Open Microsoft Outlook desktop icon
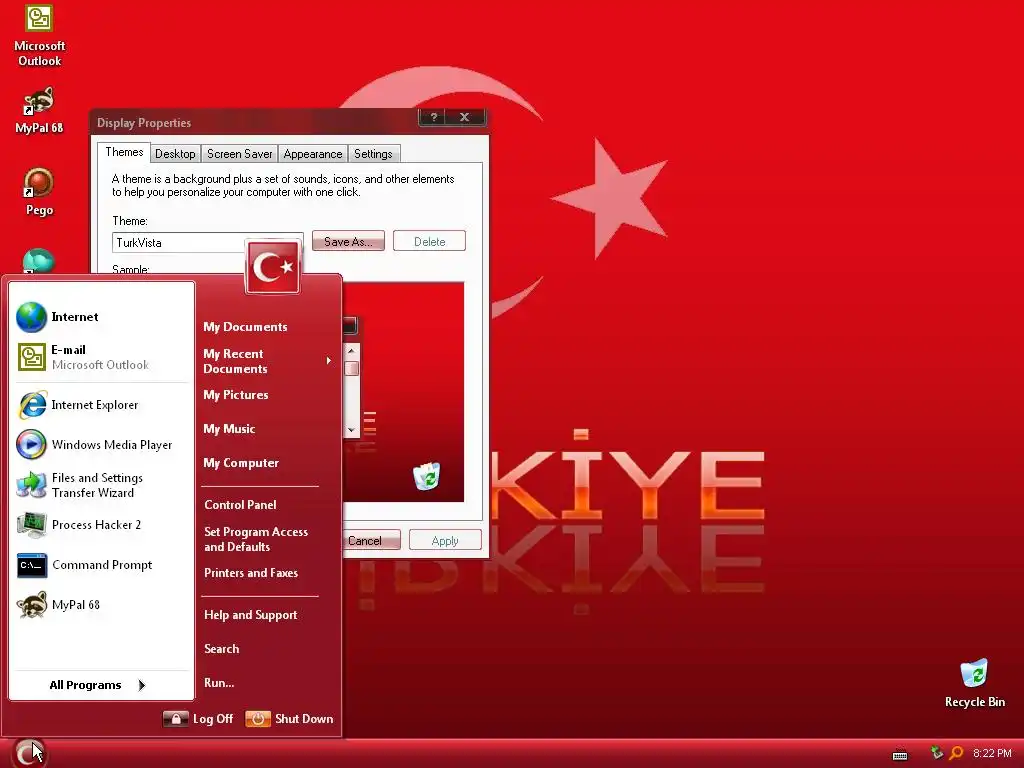This screenshot has height=768, width=1024. 39,35
